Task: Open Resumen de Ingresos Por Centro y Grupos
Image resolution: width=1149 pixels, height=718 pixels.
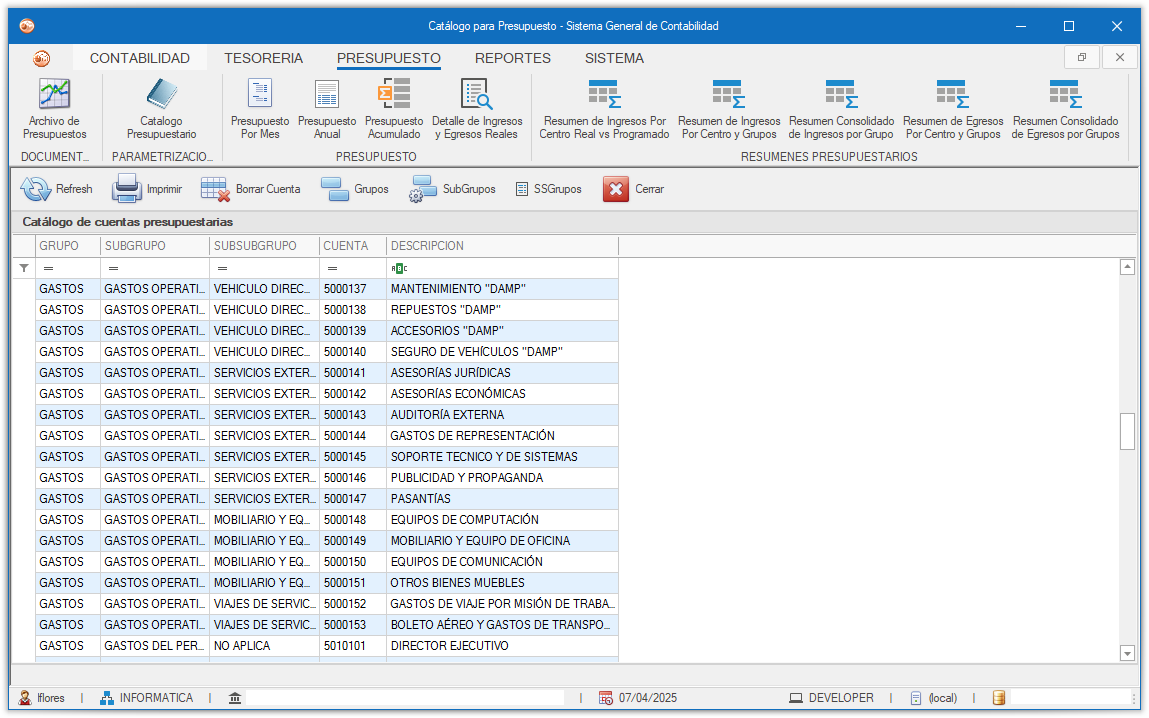Action: click(x=729, y=108)
